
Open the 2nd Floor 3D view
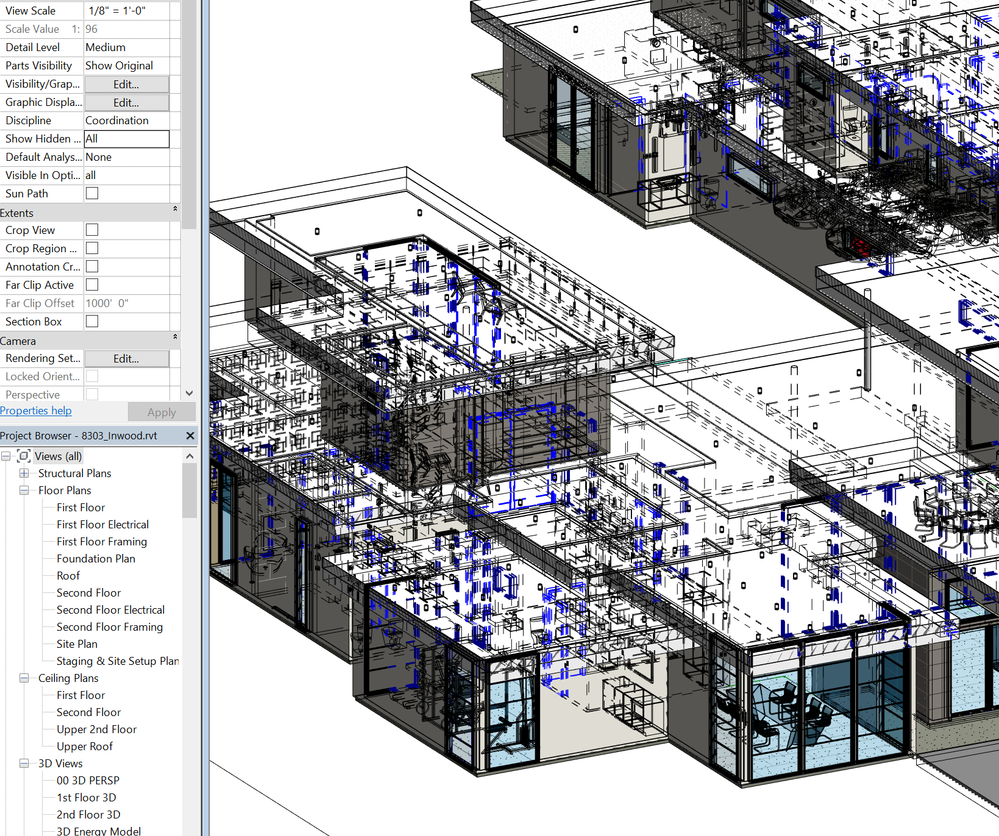click(88, 815)
